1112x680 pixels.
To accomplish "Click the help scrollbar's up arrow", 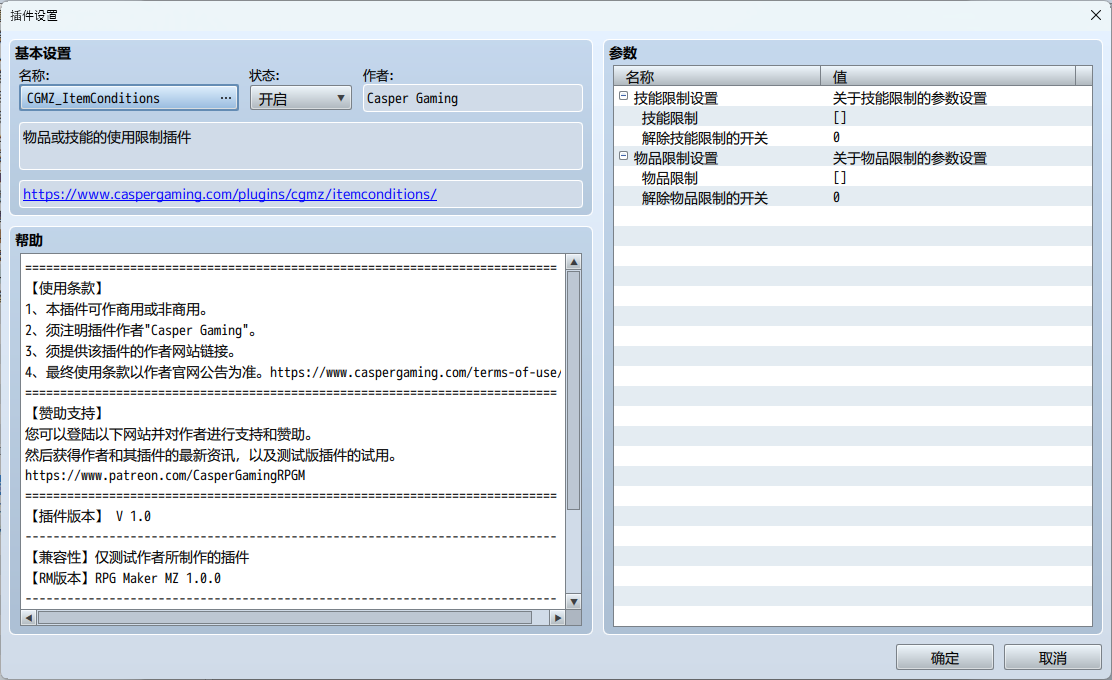I will click(574, 262).
